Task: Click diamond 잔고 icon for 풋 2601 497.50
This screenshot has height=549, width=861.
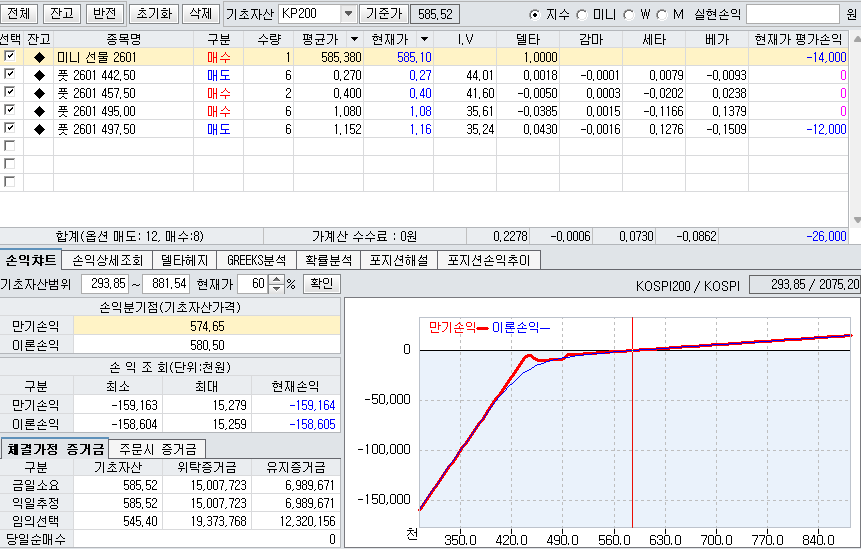Action: 39,130
